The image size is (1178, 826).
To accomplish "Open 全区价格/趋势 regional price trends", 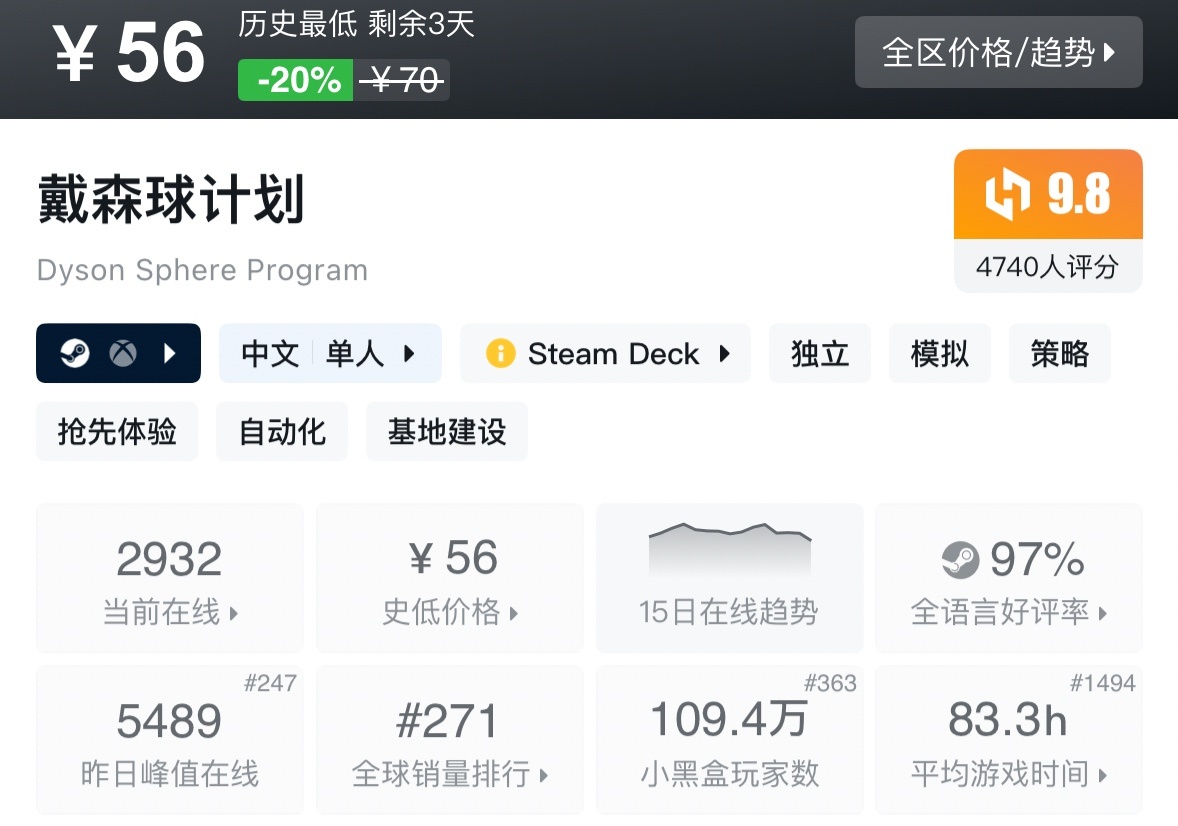I will 998,52.
